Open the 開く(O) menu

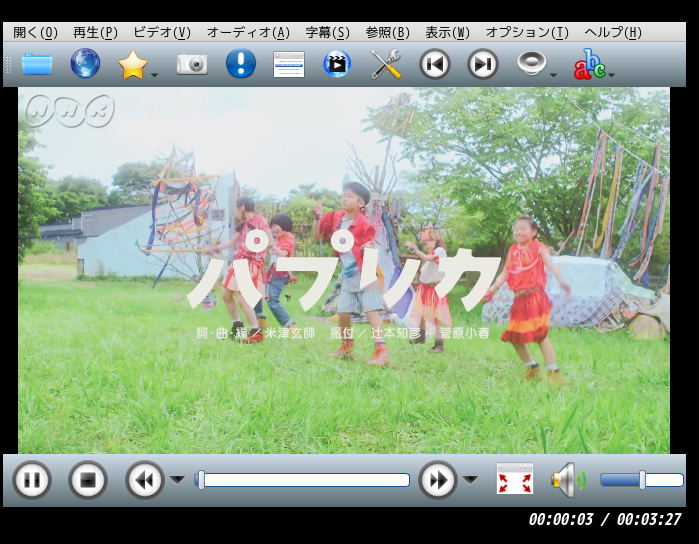point(35,33)
